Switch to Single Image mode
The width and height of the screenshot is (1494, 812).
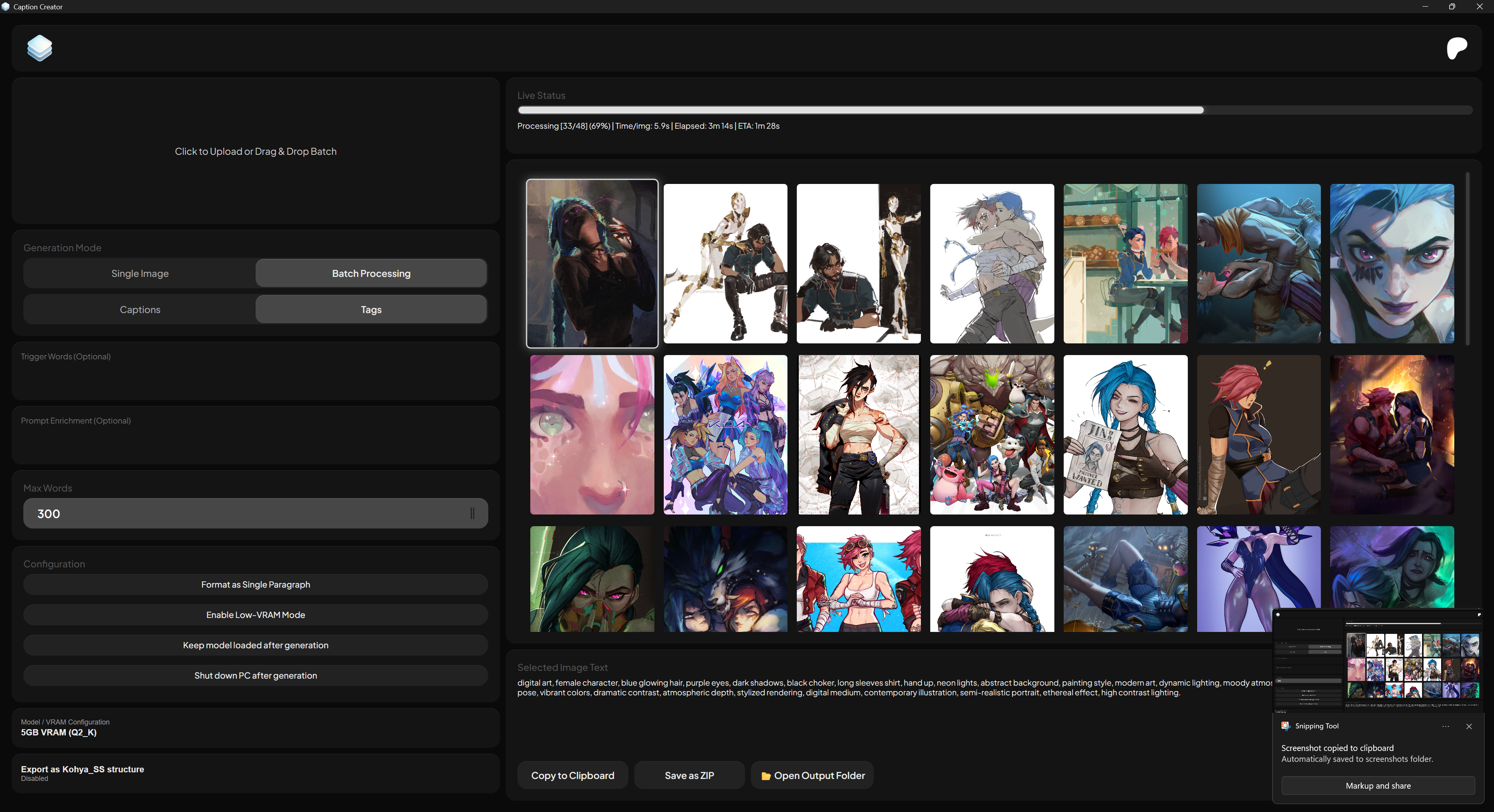140,273
